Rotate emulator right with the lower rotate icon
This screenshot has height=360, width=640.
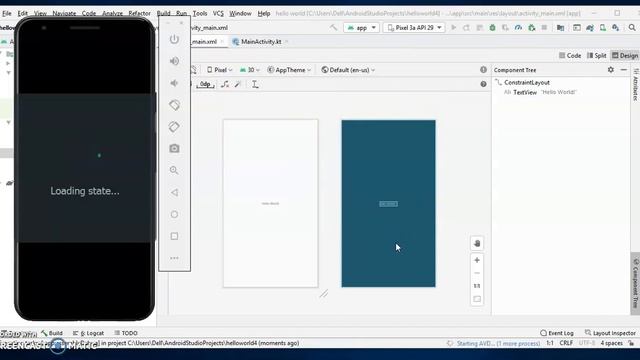click(x=174, y=127)
